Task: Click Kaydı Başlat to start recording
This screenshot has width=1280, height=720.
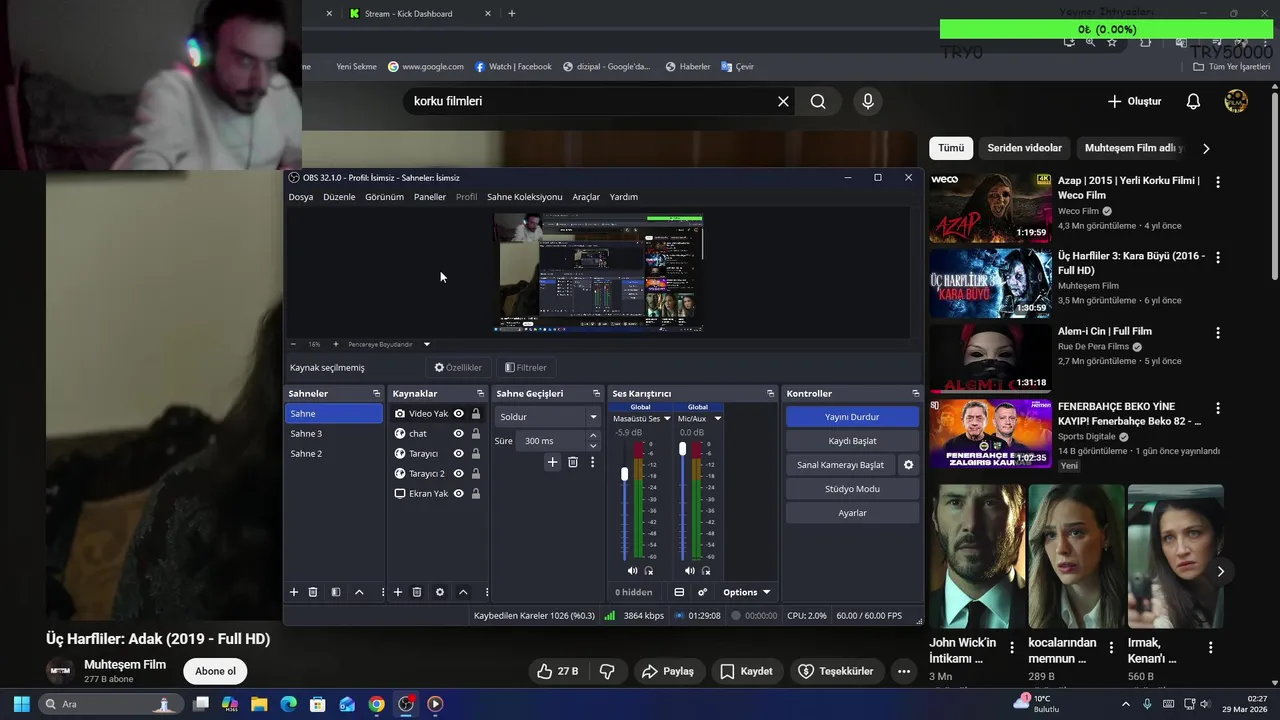Action: click(852, 441)
